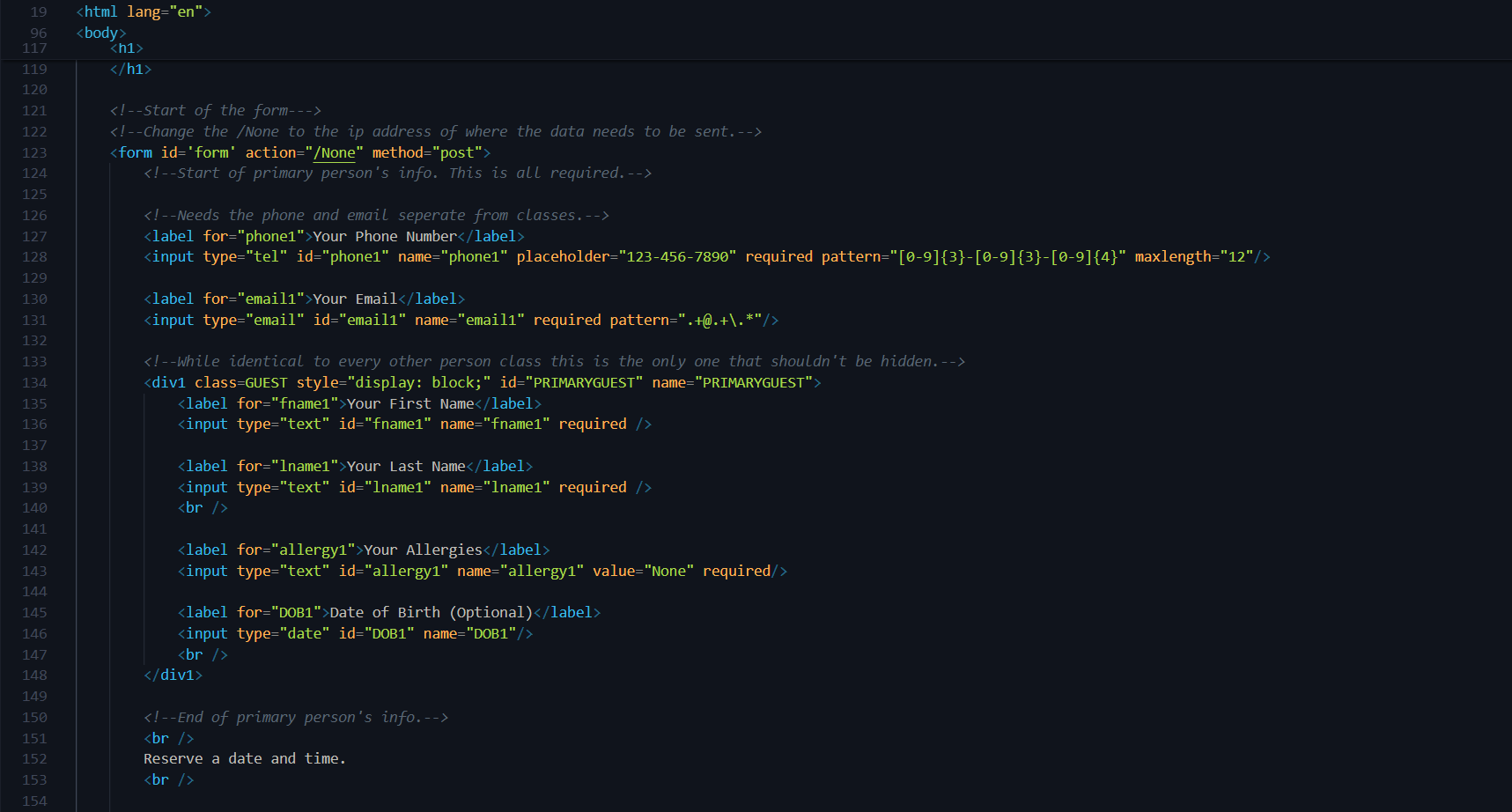Click the style value "display: block;"

click(x=419, y=383)
